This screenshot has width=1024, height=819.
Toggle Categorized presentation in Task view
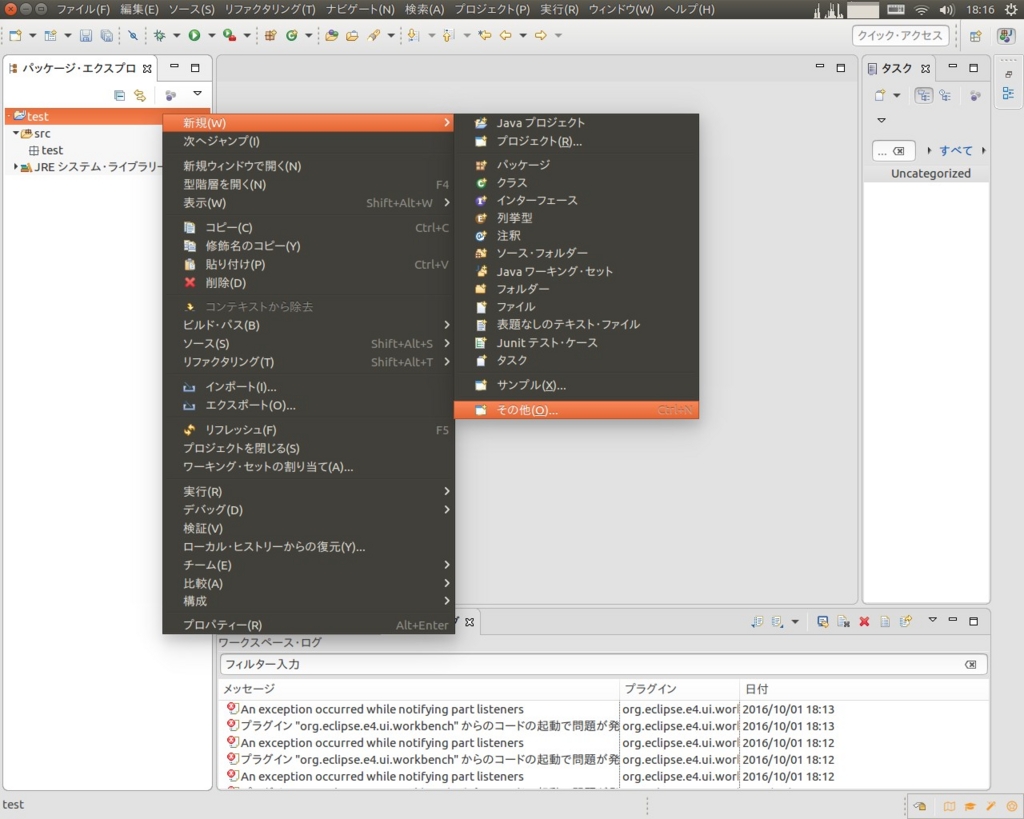pyautogui.click(x=923, y=95)
